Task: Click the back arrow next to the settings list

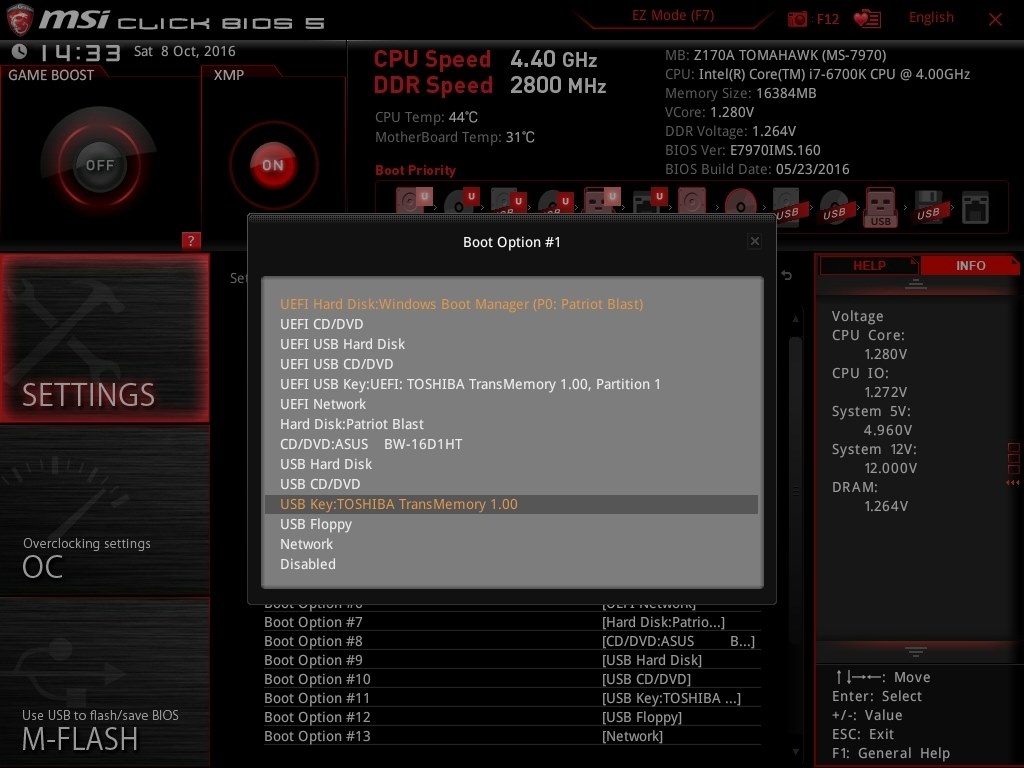Action: coord(786,276)
